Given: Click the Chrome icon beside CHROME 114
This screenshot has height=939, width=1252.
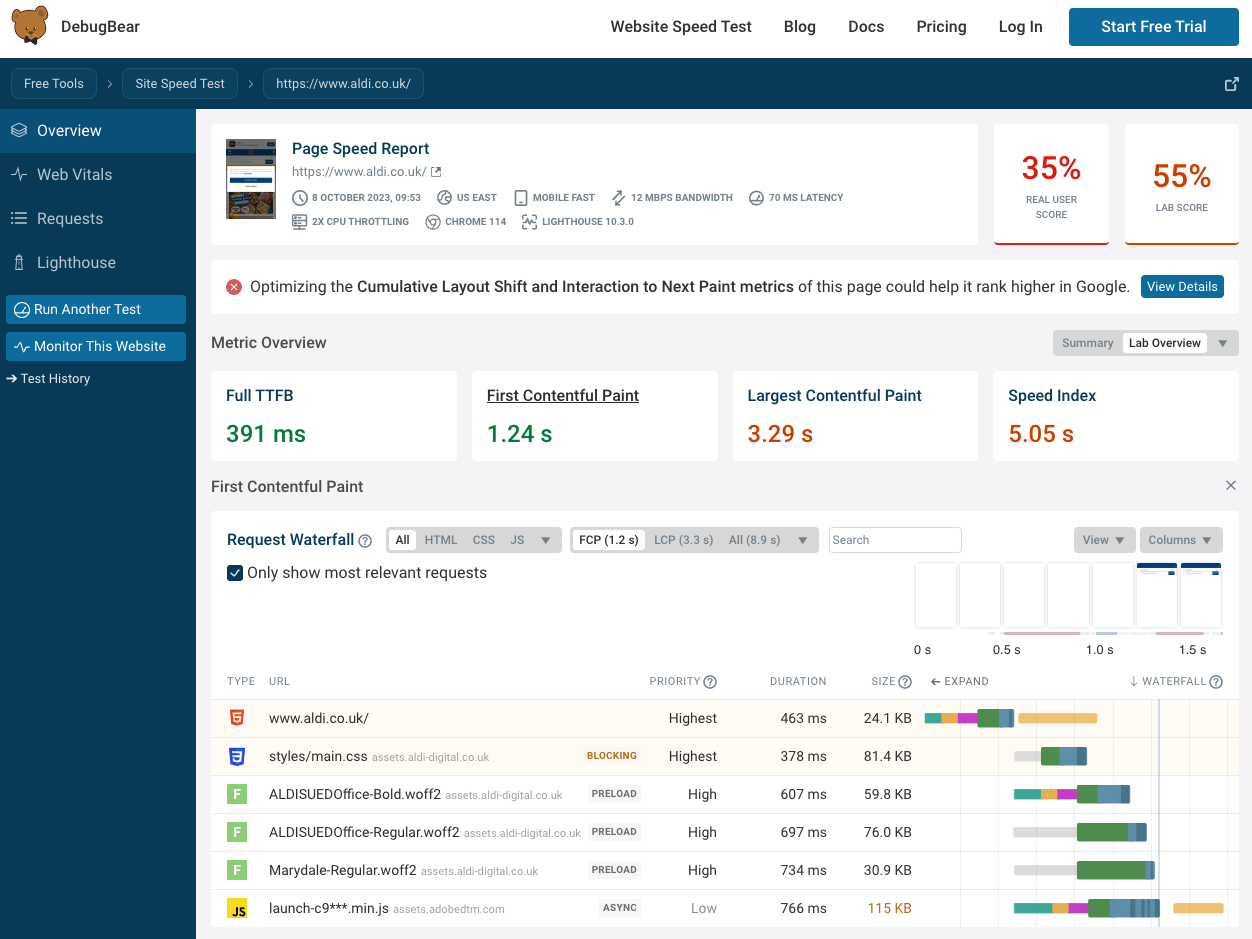Looking at the screenshot, I should point(433,222).
